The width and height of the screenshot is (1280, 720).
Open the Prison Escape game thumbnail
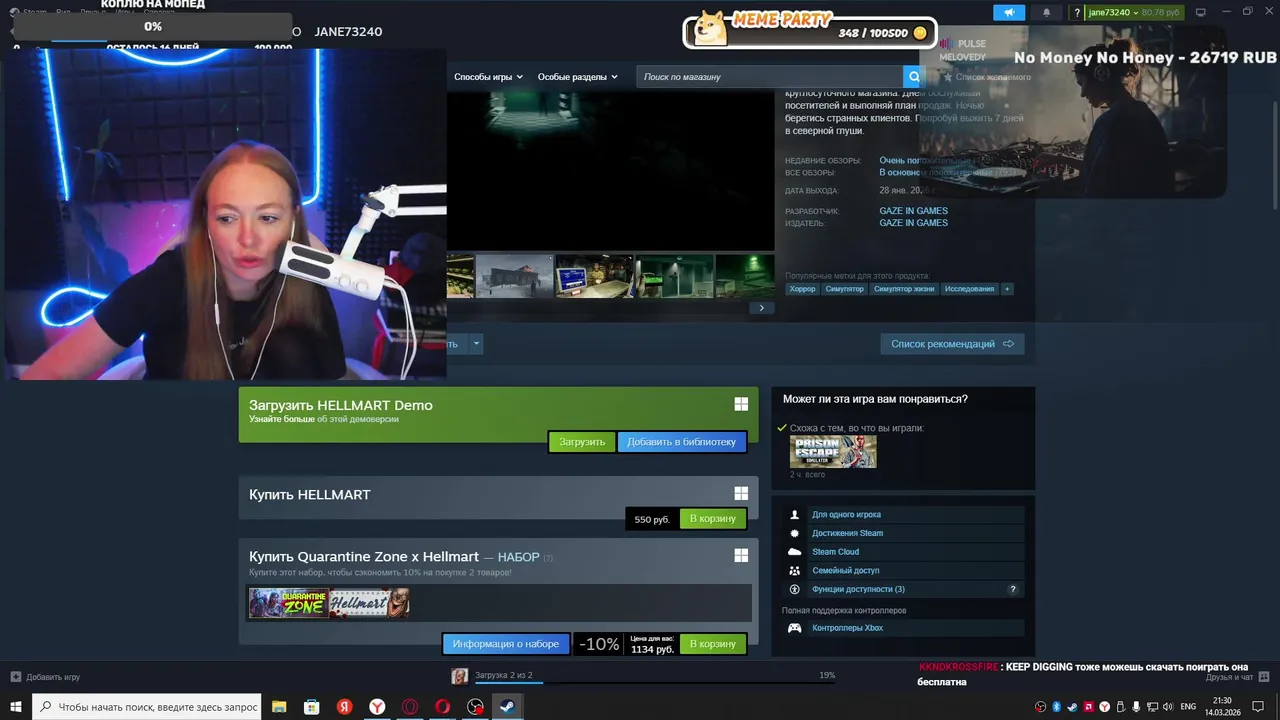[833, 451]
